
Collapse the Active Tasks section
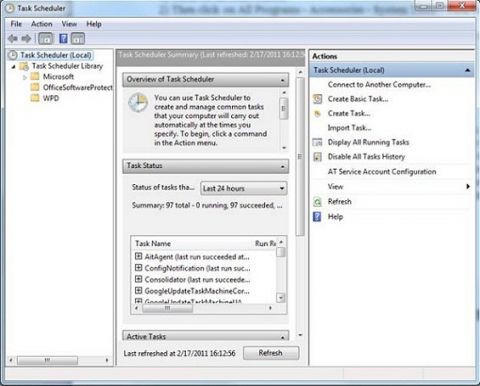pos(283,337)
